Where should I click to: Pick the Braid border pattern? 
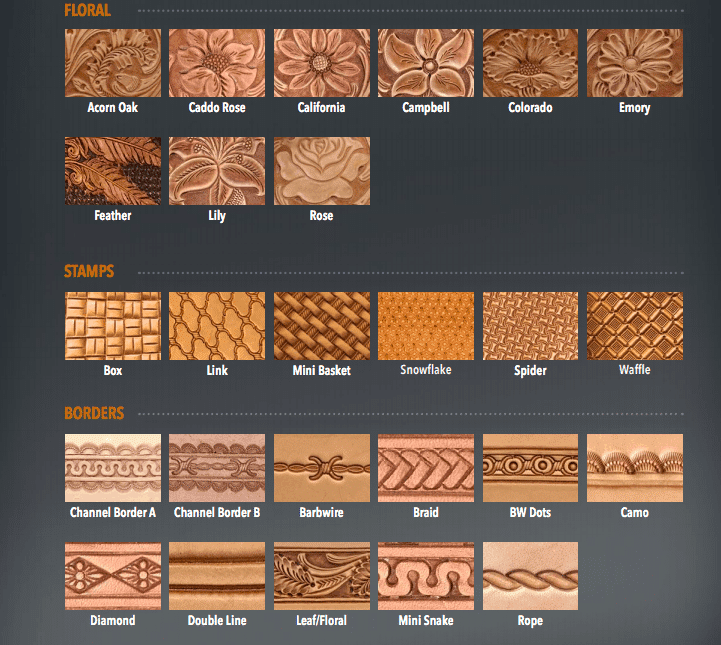426,467
